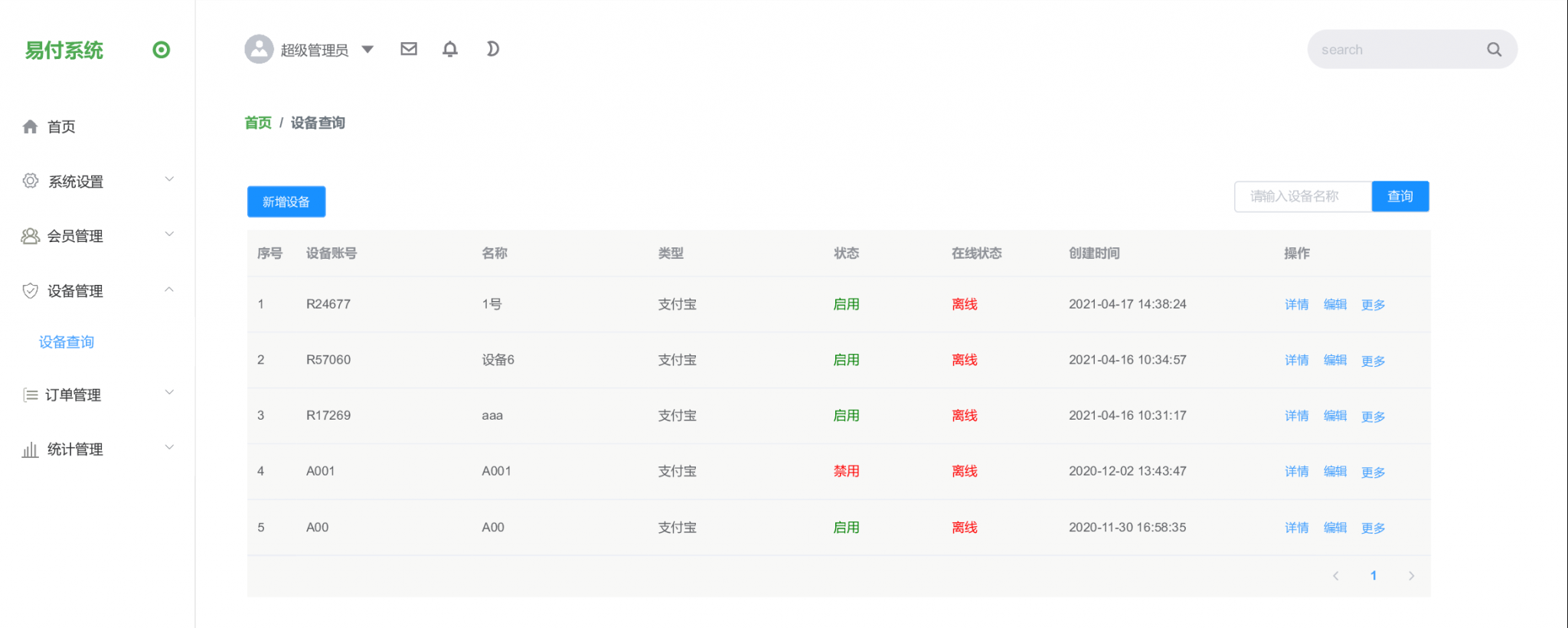Expand the 订单管理 menu
This screenshot has width=1568, height=628.
coord(73,395)
